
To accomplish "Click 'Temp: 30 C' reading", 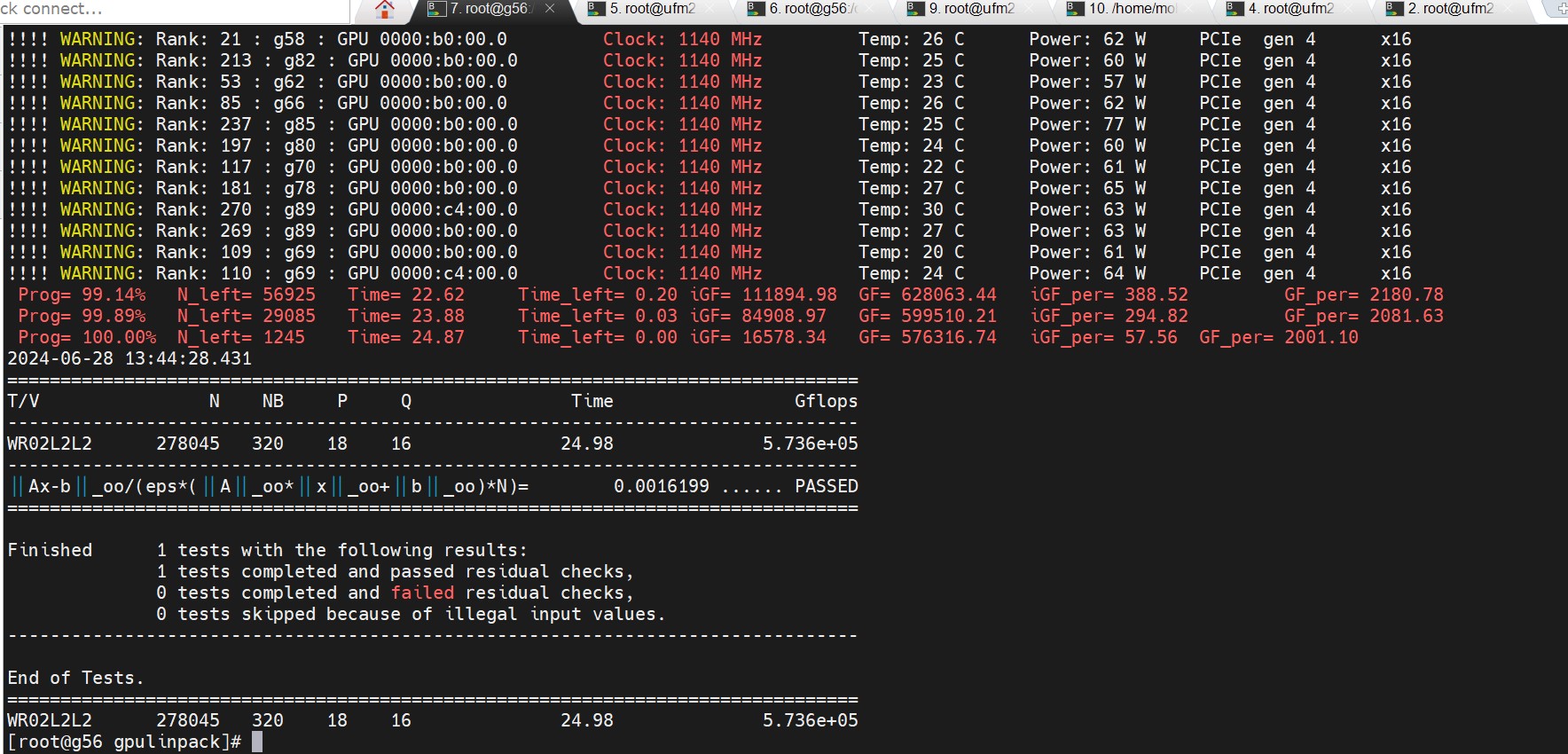I will pos(912,209).
